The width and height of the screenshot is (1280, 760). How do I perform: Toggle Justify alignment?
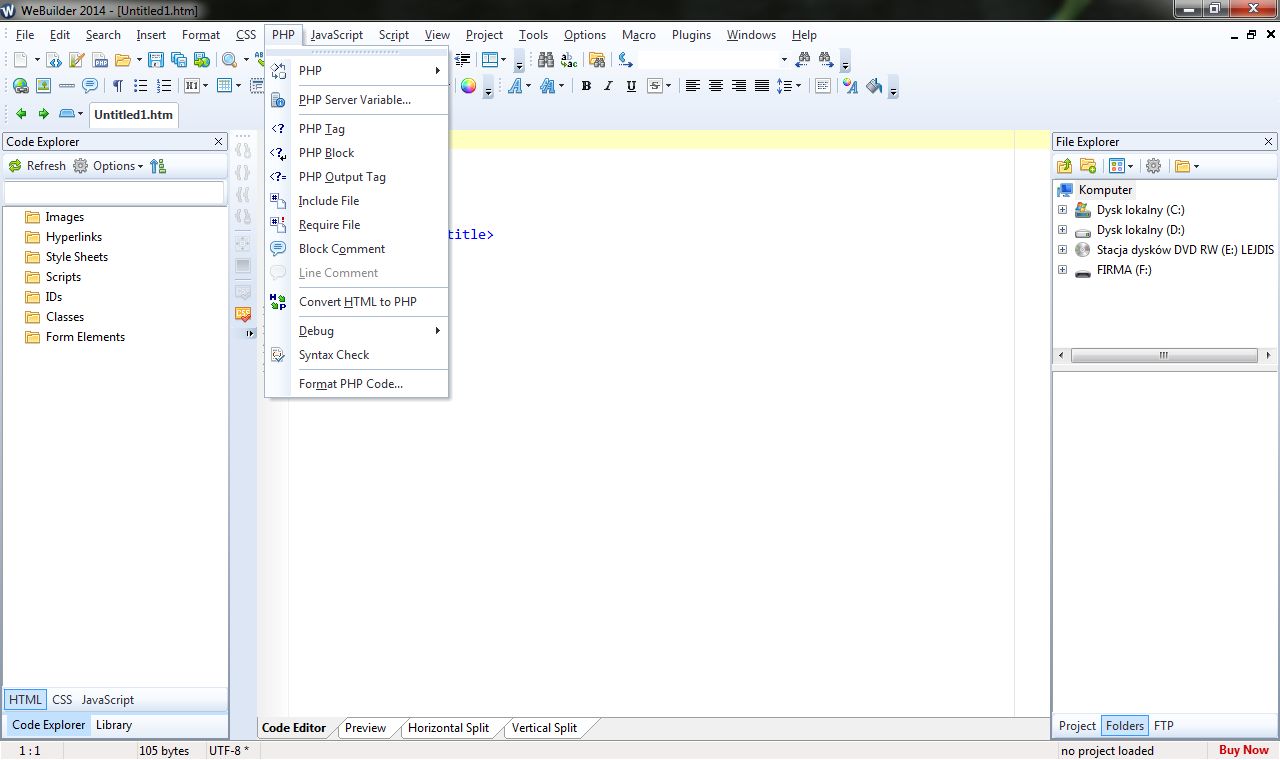(761, 86)
